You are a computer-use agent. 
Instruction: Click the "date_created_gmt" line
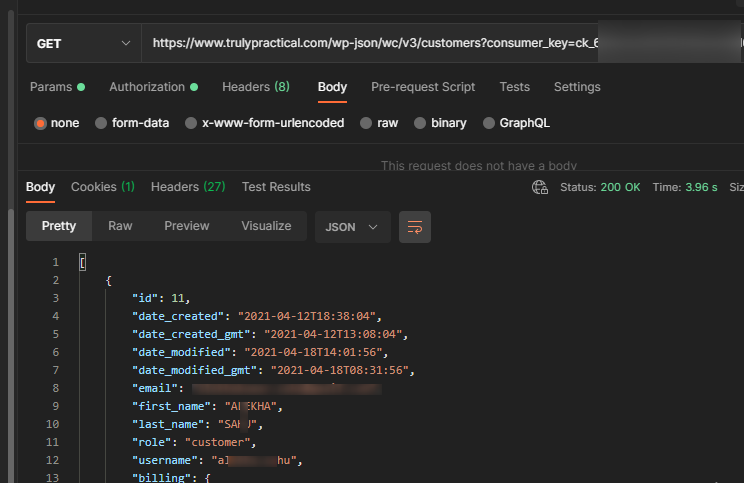click(270, 334)
